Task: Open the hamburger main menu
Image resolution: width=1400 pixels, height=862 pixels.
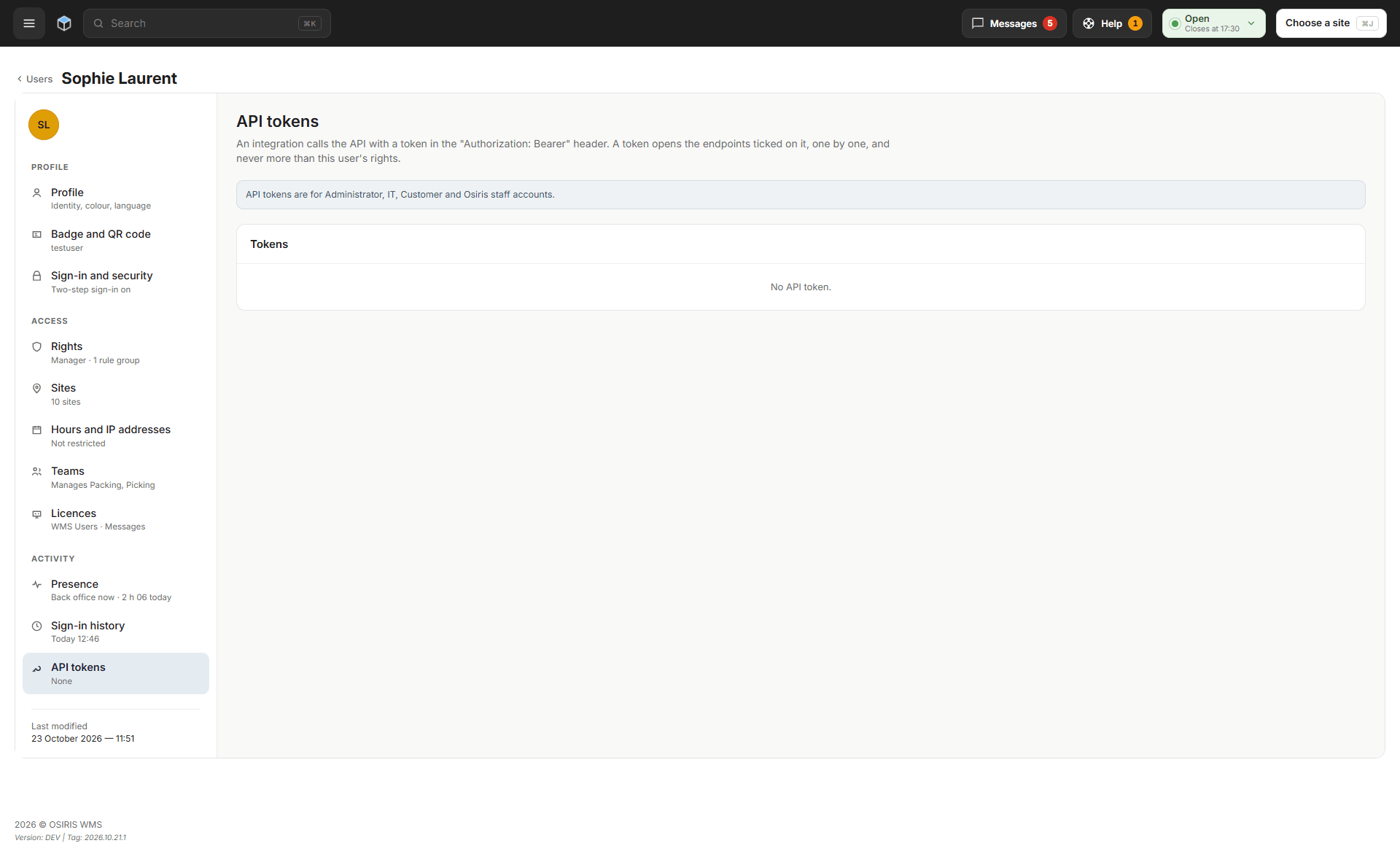Action: tap(29, 23)
